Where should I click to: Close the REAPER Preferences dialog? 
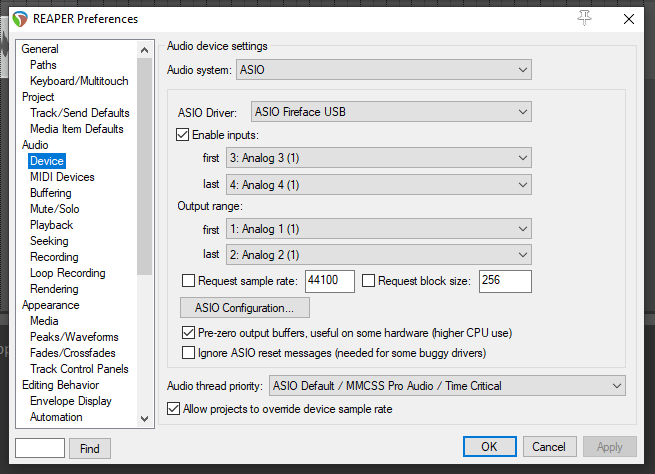point(628,18)
